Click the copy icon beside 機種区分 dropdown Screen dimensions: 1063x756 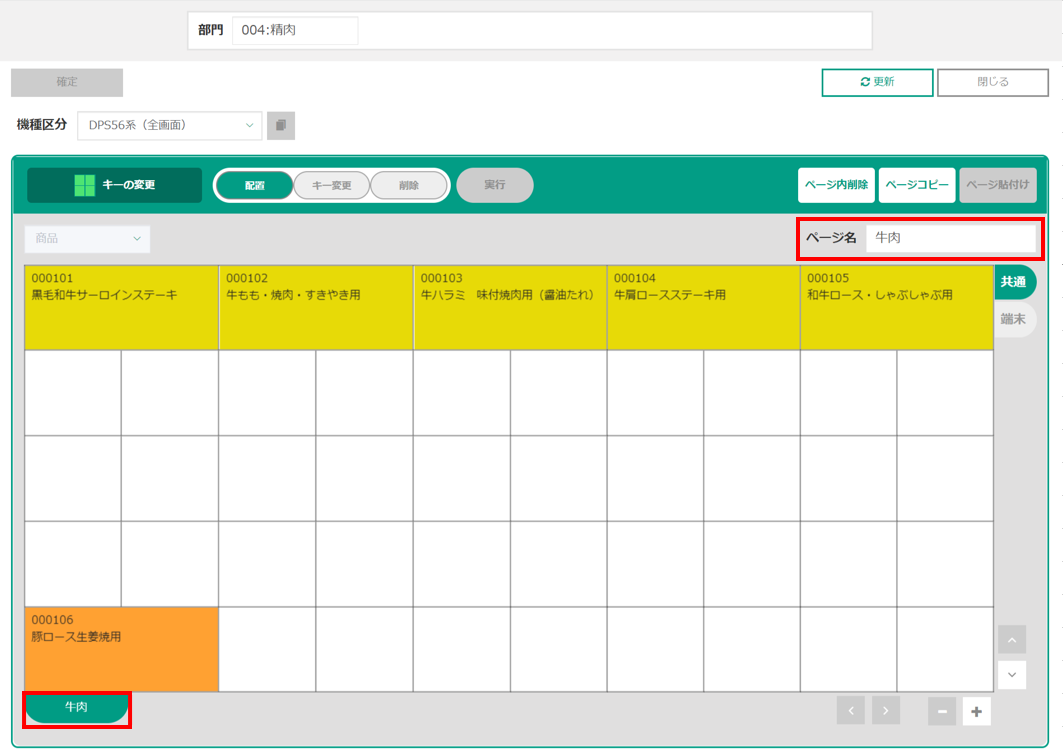click(281, 125)
